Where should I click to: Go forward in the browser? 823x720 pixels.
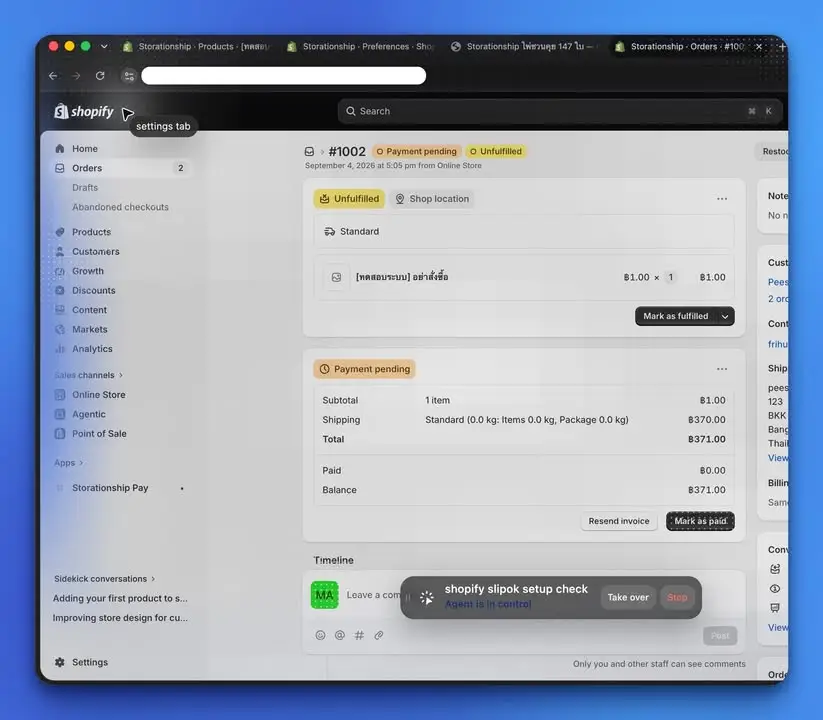(x=77, y=76)
